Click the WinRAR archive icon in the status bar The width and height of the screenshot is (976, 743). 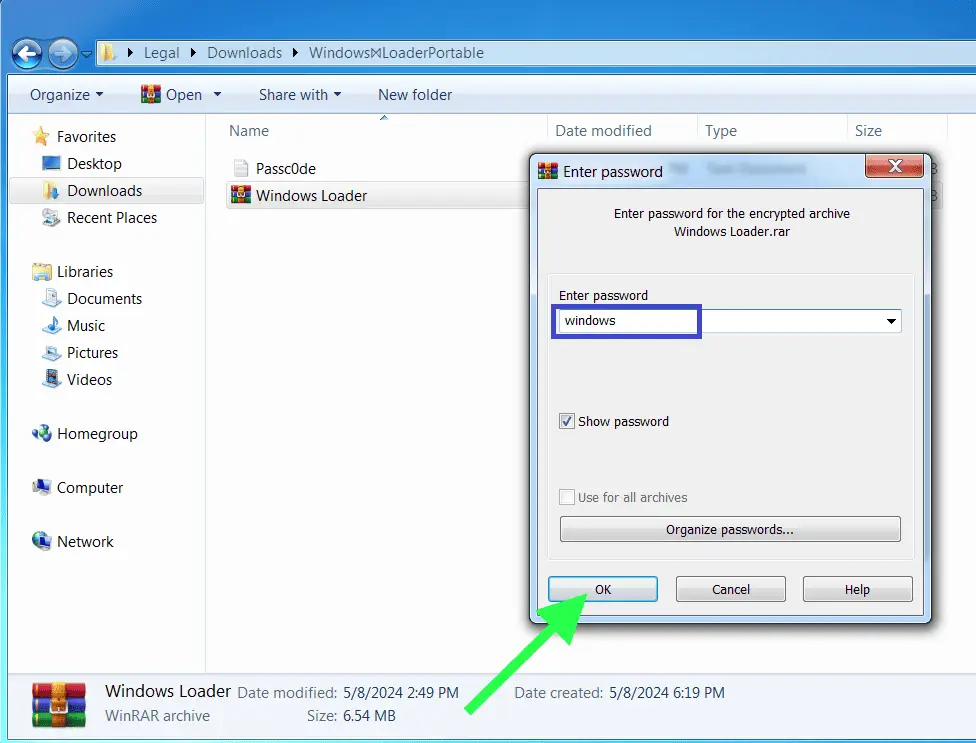coord(57,703)
